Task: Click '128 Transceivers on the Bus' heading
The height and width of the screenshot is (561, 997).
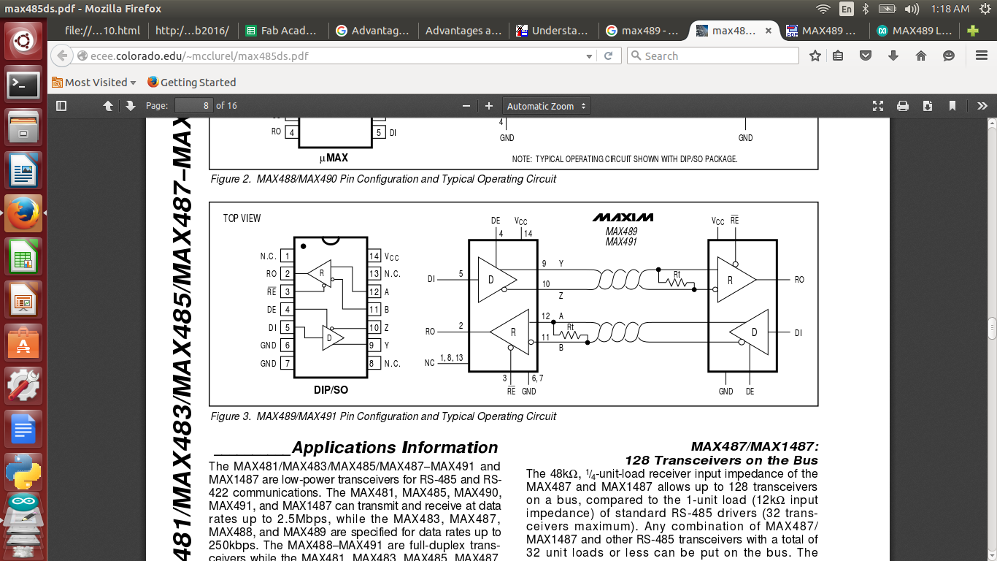Action: coord(722,461)
